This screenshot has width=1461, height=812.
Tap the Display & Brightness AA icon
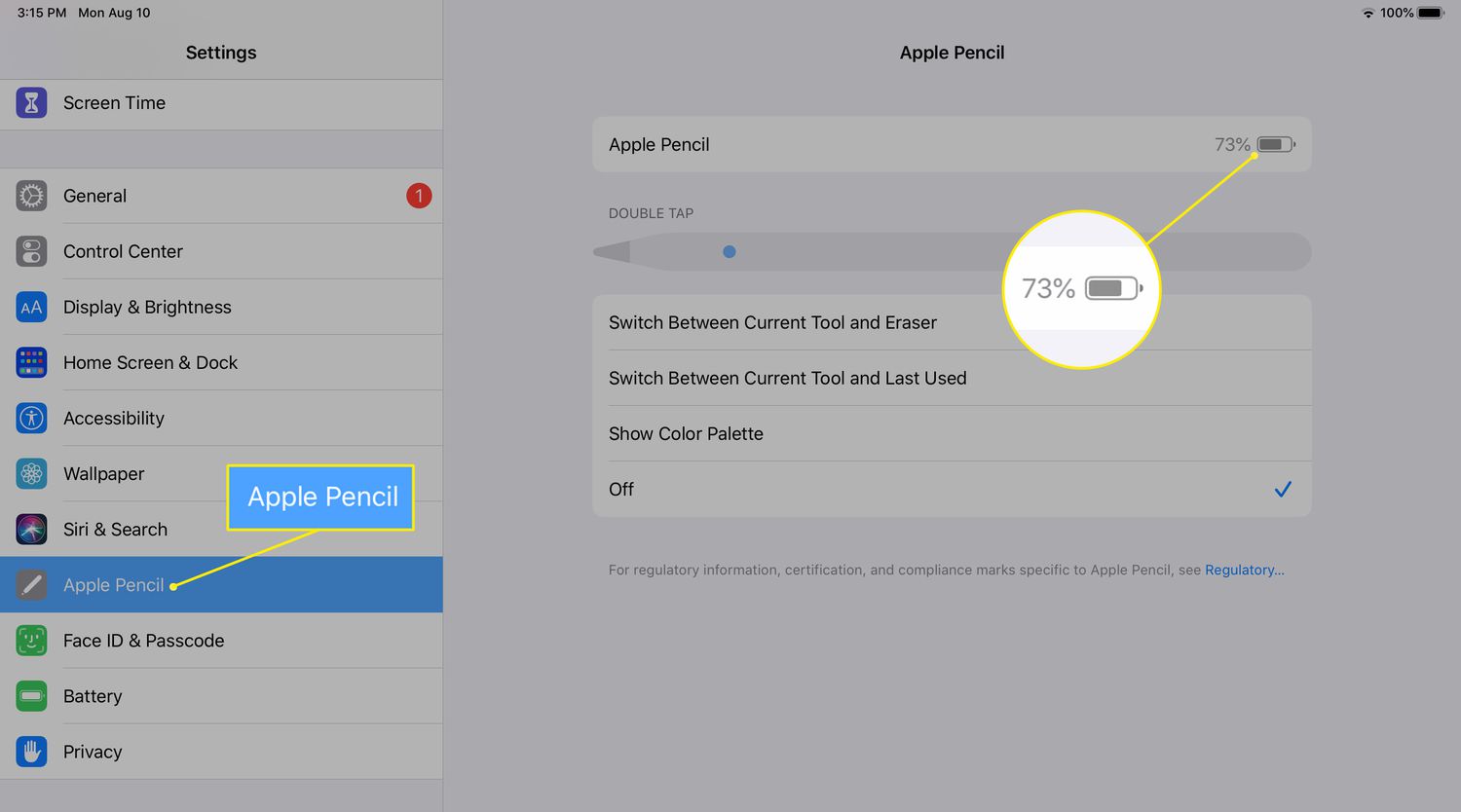tap(31, 307)
